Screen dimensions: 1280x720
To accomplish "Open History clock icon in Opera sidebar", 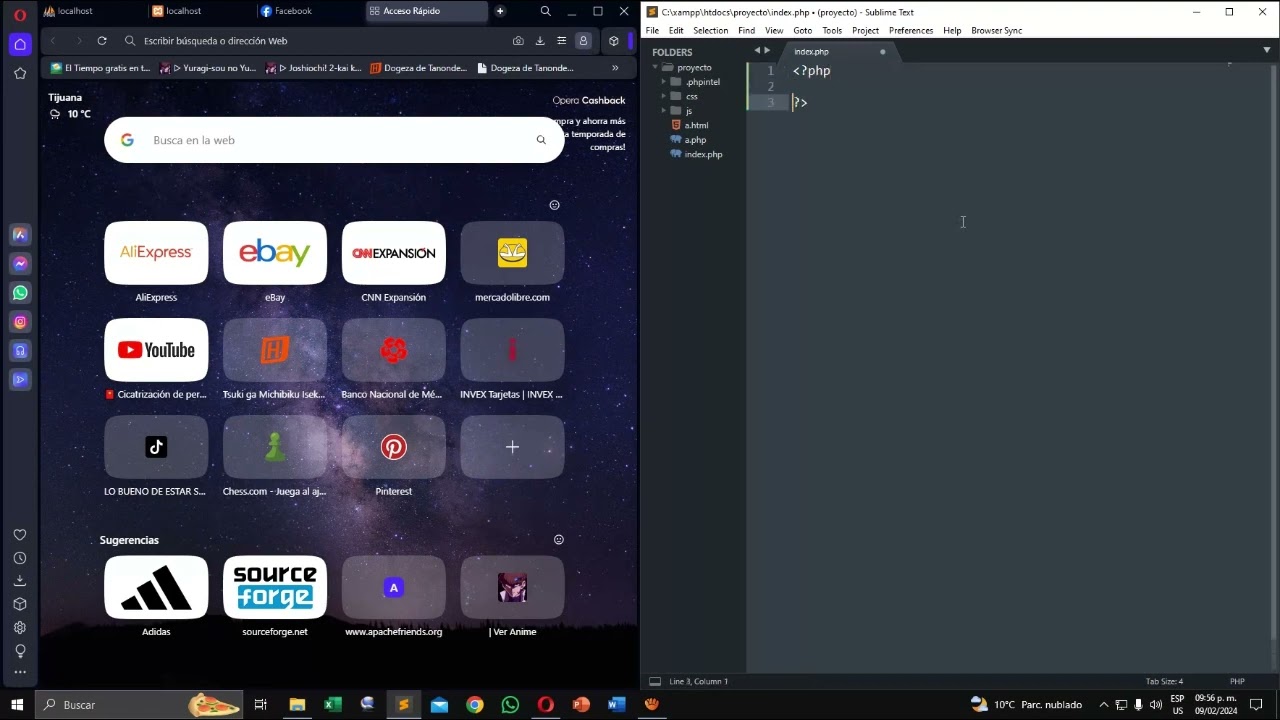I will point(20,558).
